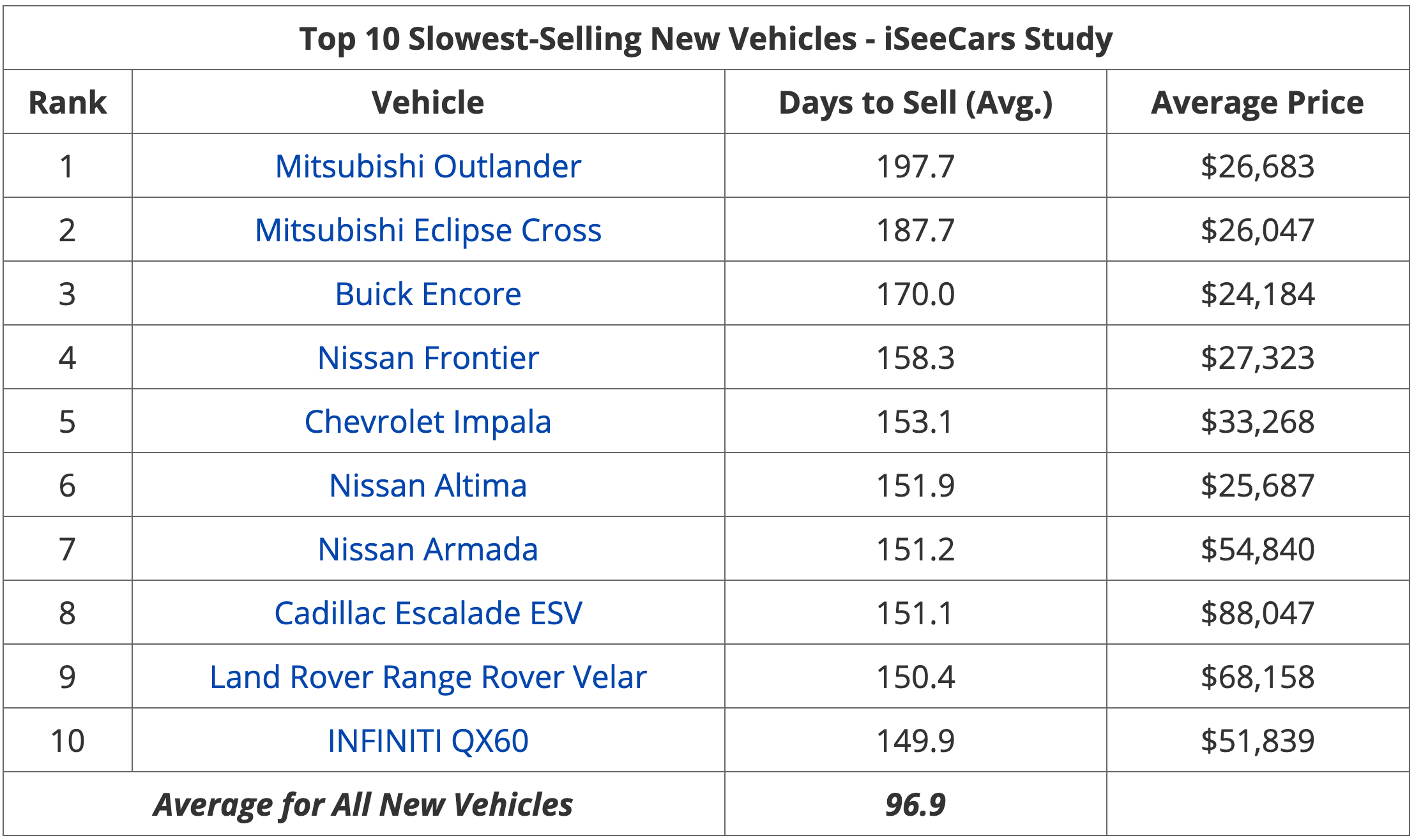Viewport: 1414px width, 840px height.
Task: Click the Average for All New Vehicles label
Action: pos(363,804)
